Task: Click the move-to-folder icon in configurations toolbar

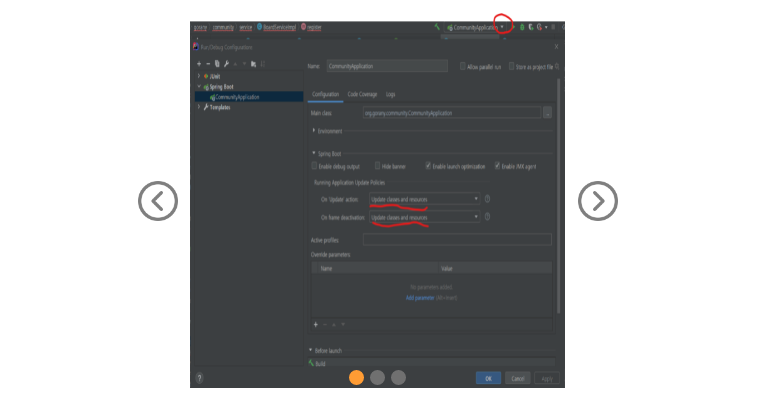Action: click(x=254, y=64)
